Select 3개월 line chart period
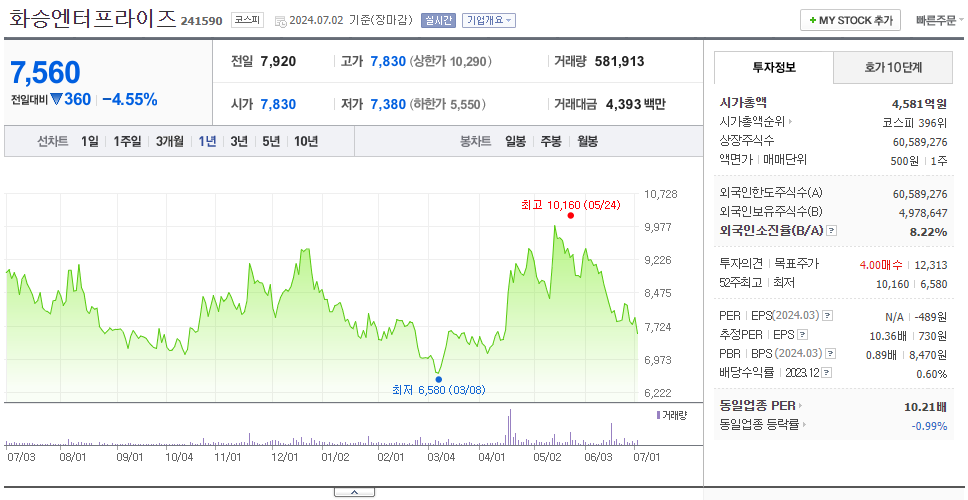This screenshot has width=968, height=500. click(x=169, y=142)
